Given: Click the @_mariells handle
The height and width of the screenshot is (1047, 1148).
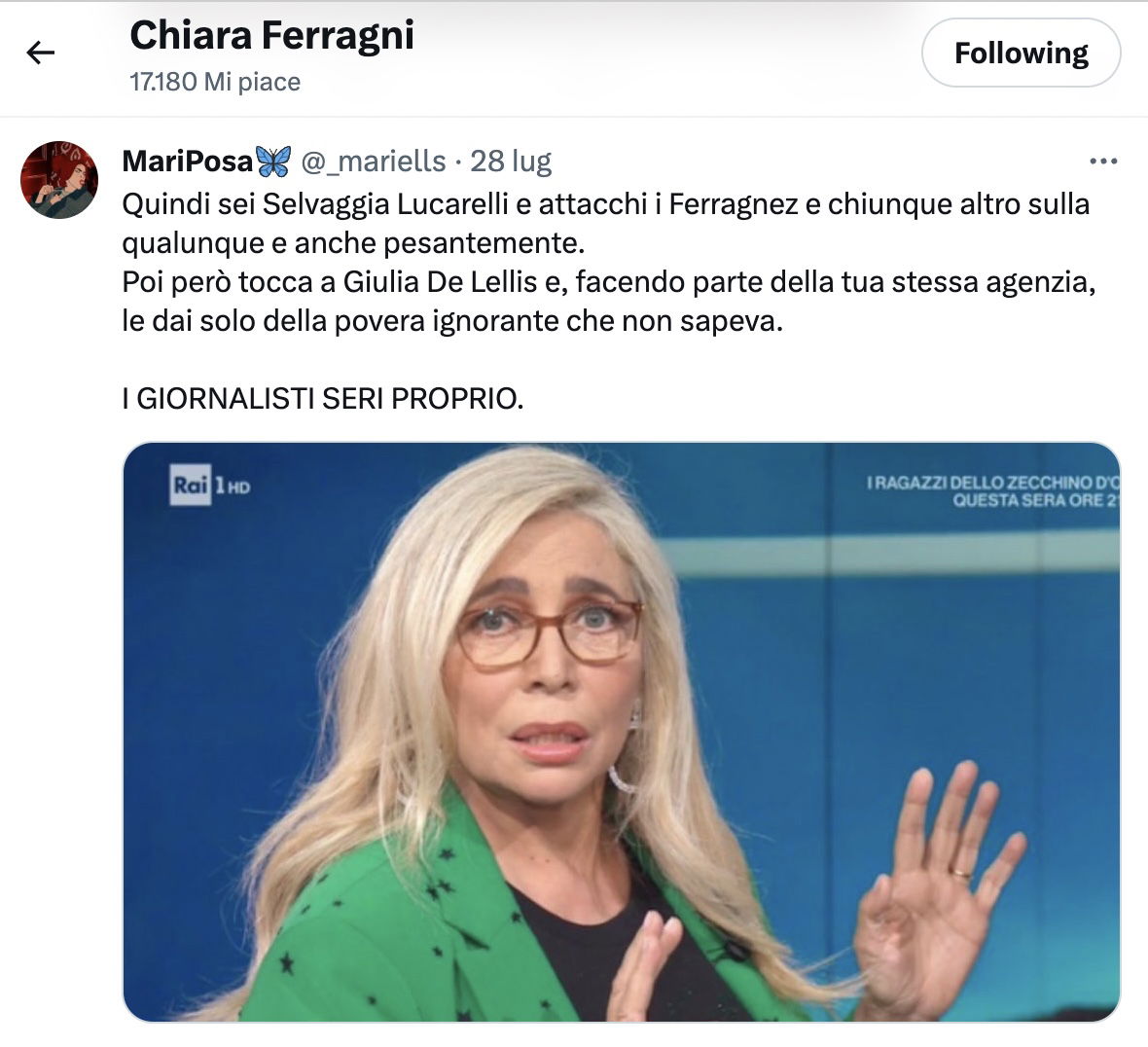Looking at the screenshot, I should pyautogui.click(x=374, y=162).
